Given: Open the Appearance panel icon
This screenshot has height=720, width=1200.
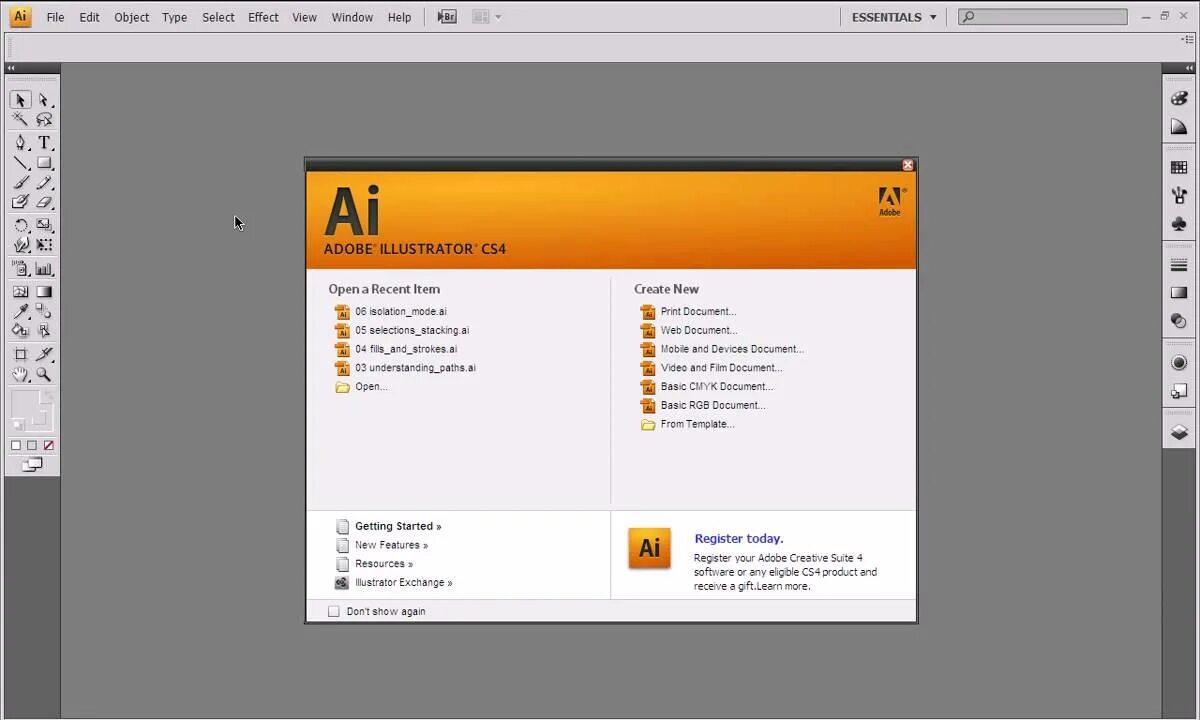Looking at the screenshot, I should (1179, 362).
